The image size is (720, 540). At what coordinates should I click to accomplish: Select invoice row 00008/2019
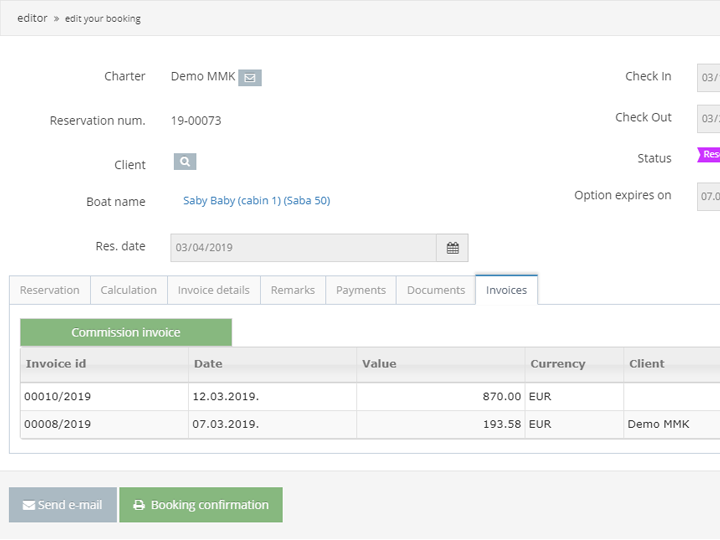58,424
